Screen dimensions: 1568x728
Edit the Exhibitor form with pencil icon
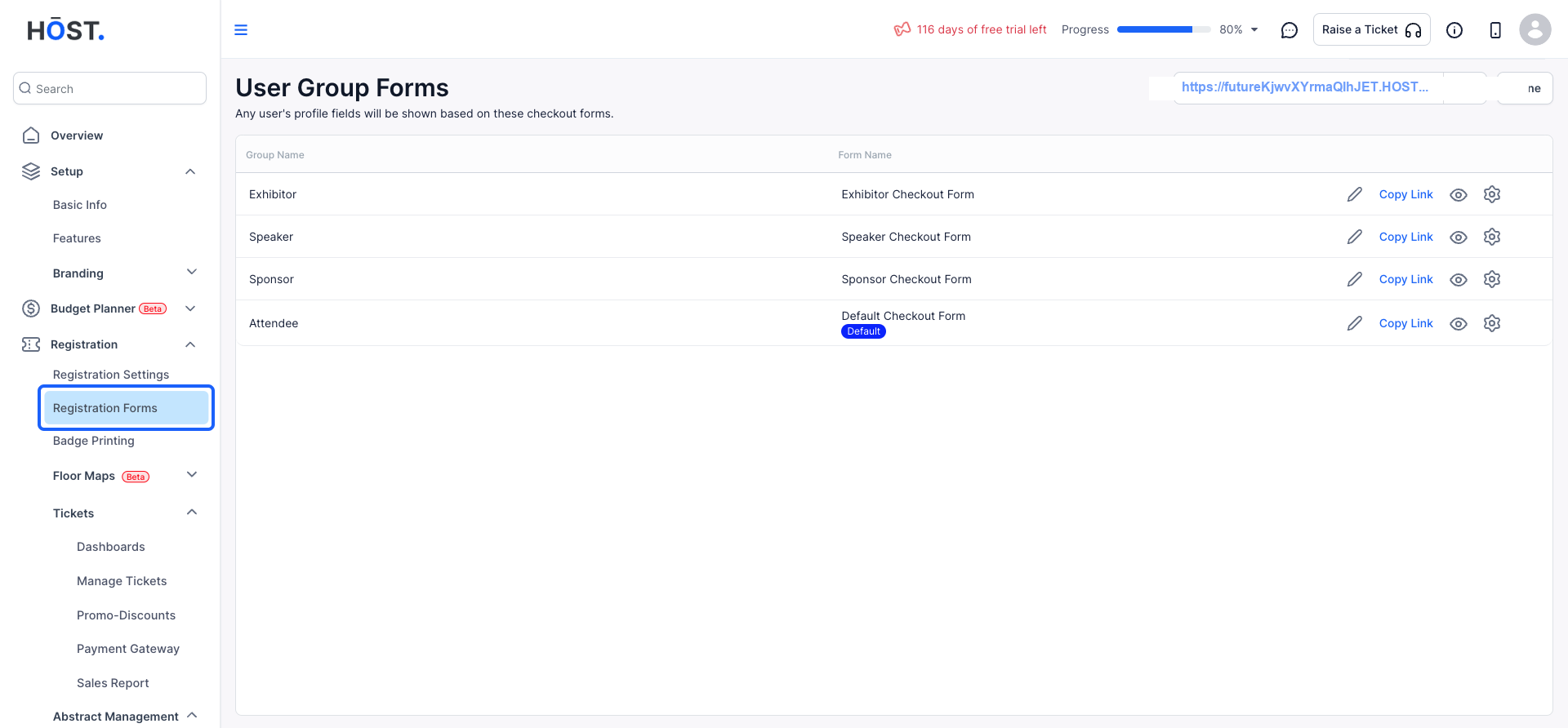1355,194
